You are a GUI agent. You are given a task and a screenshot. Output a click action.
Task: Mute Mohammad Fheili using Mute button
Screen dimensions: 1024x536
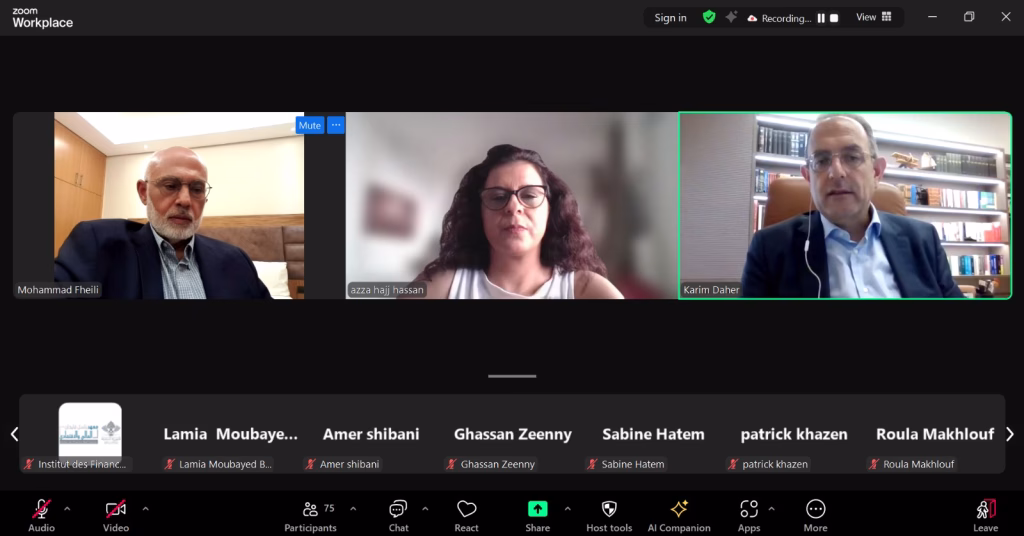[310, 125]
